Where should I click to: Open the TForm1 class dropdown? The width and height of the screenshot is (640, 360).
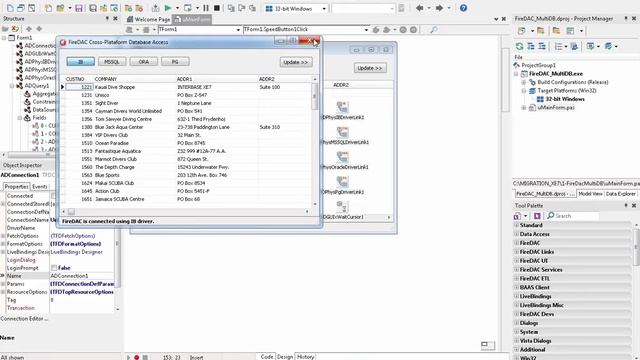(x=238, y=29)
